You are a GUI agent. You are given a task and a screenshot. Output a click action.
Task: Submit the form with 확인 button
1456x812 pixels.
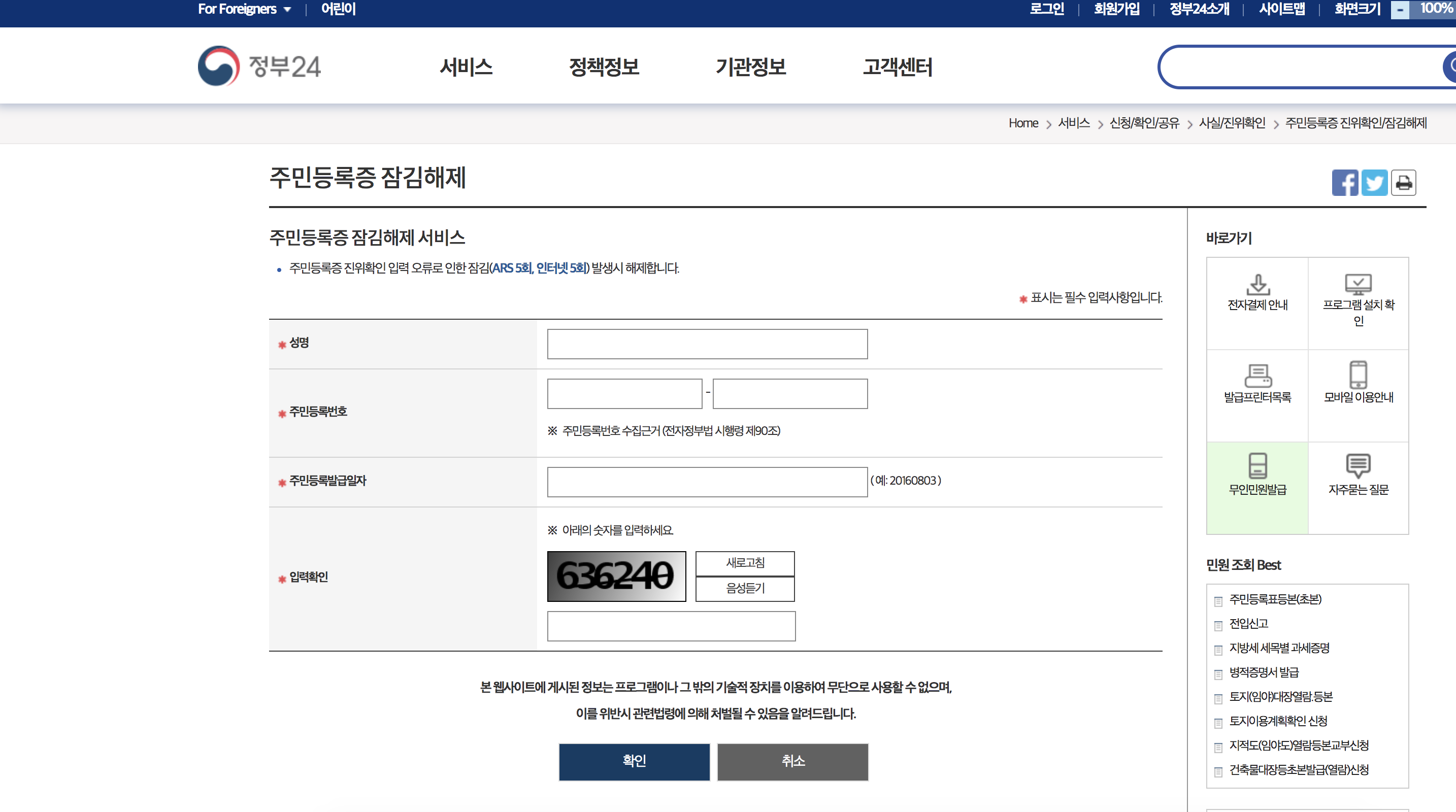click(x=634, y=762)
